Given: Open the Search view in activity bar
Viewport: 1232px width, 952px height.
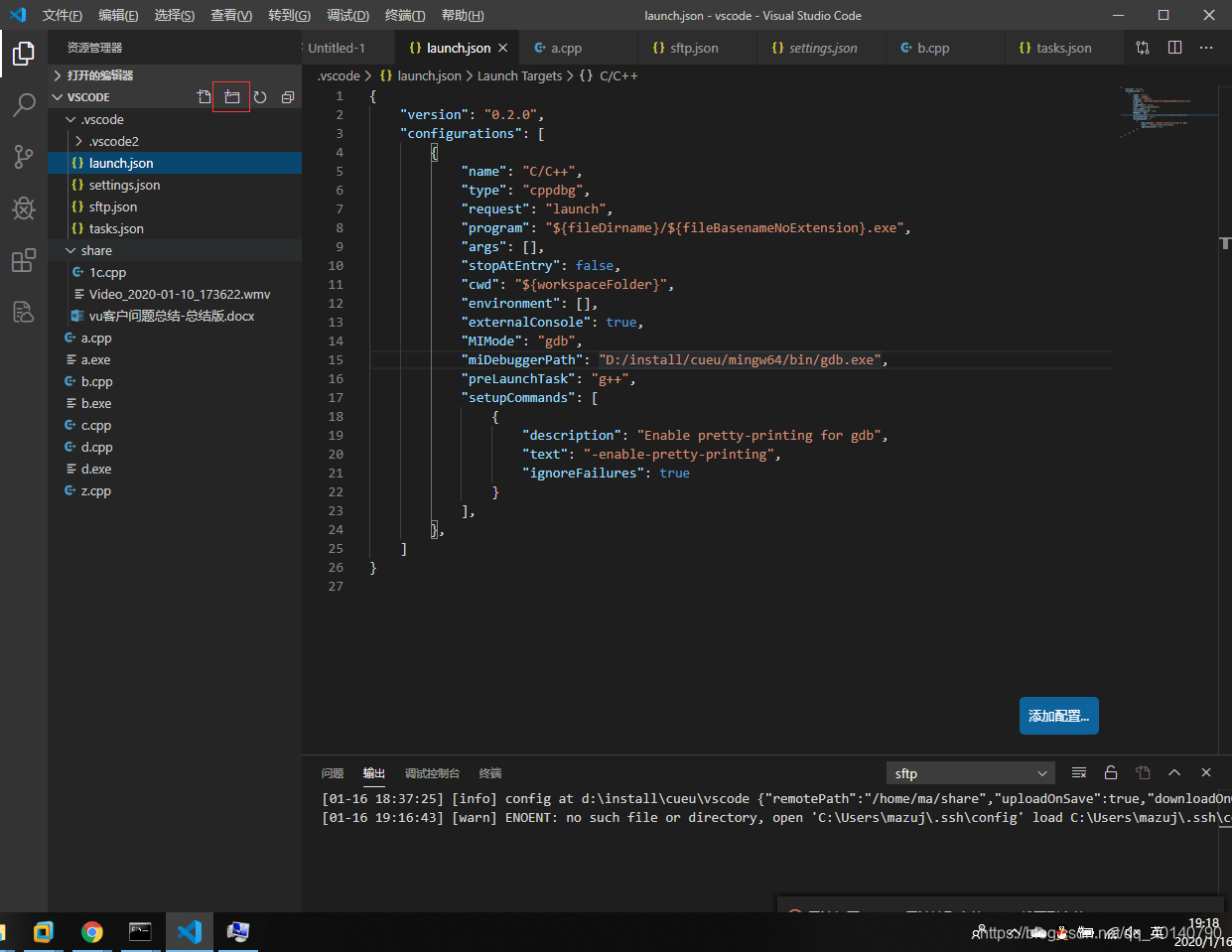Looking at the screenshot, I should [x=24, y=104].
